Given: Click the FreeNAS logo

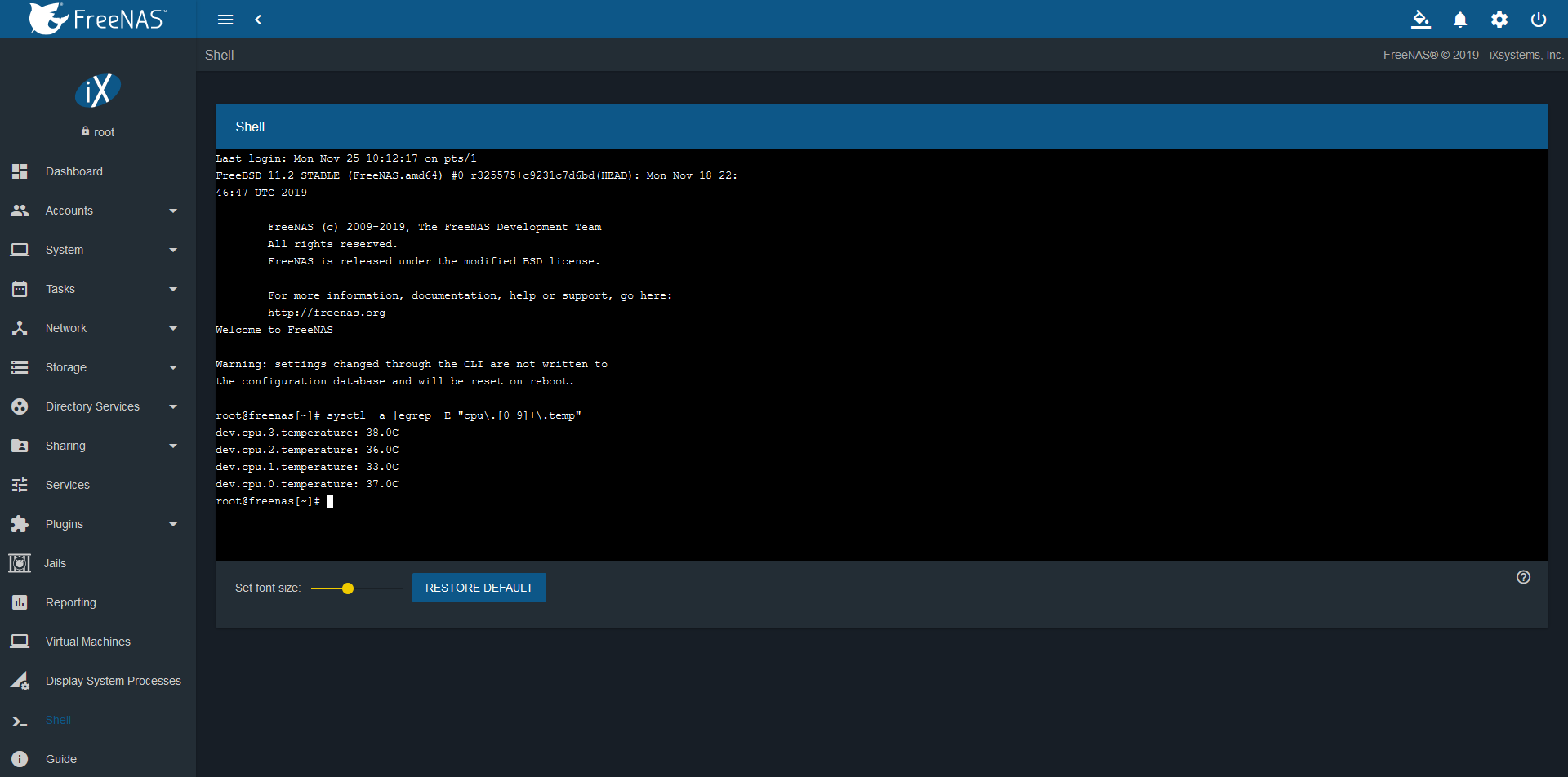Looking at the screenshot, I should [x=97, y=19].
